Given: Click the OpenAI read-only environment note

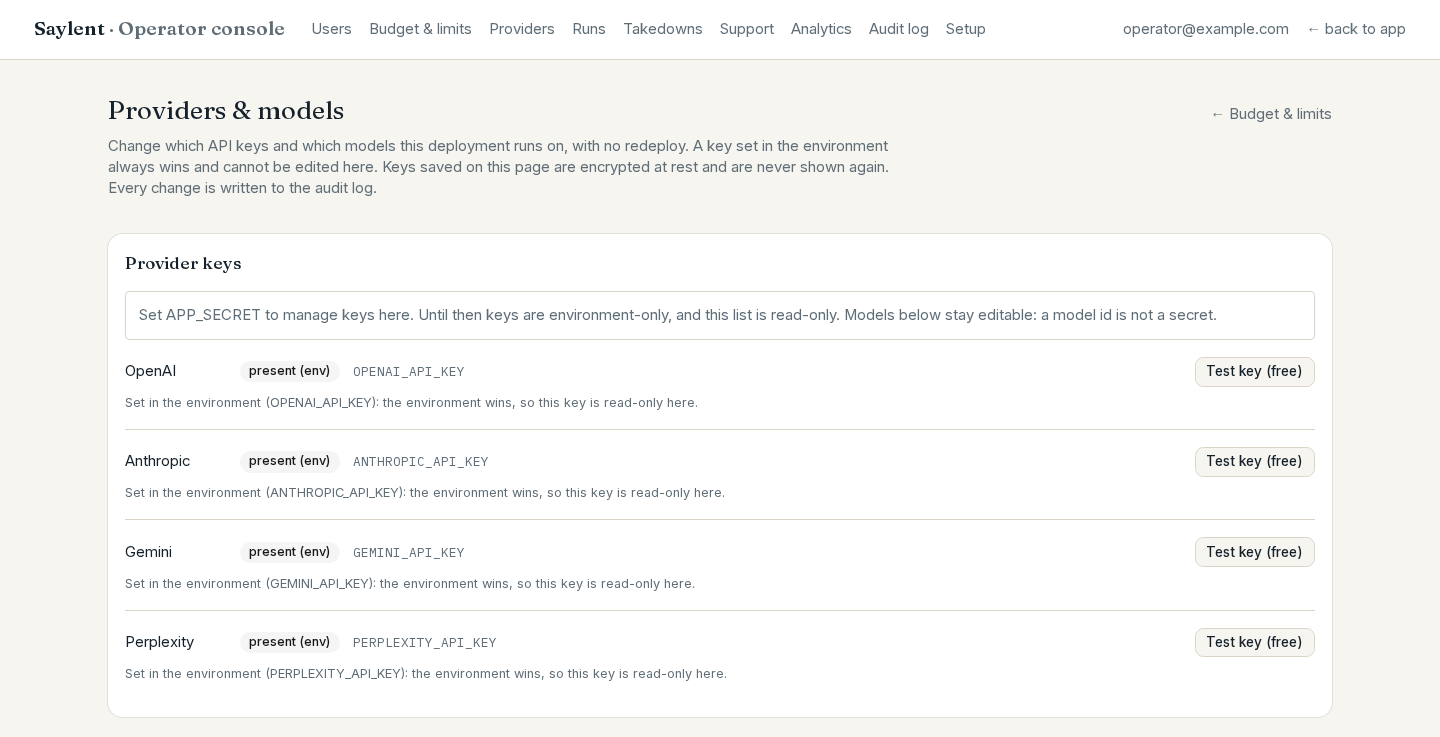Looking at the screenshot, I should [412, 403].
